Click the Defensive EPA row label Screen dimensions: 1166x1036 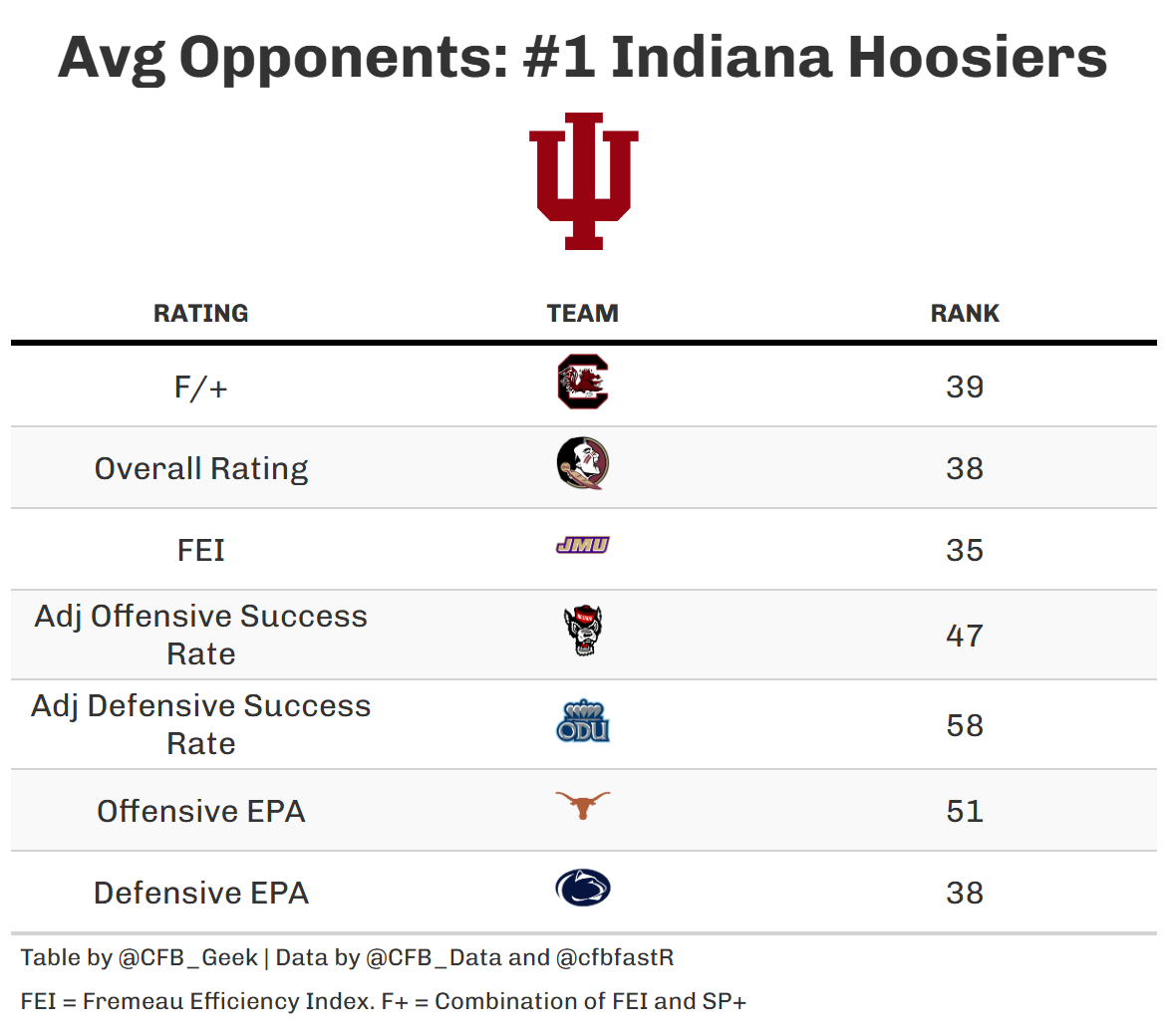tap(200, 893)
